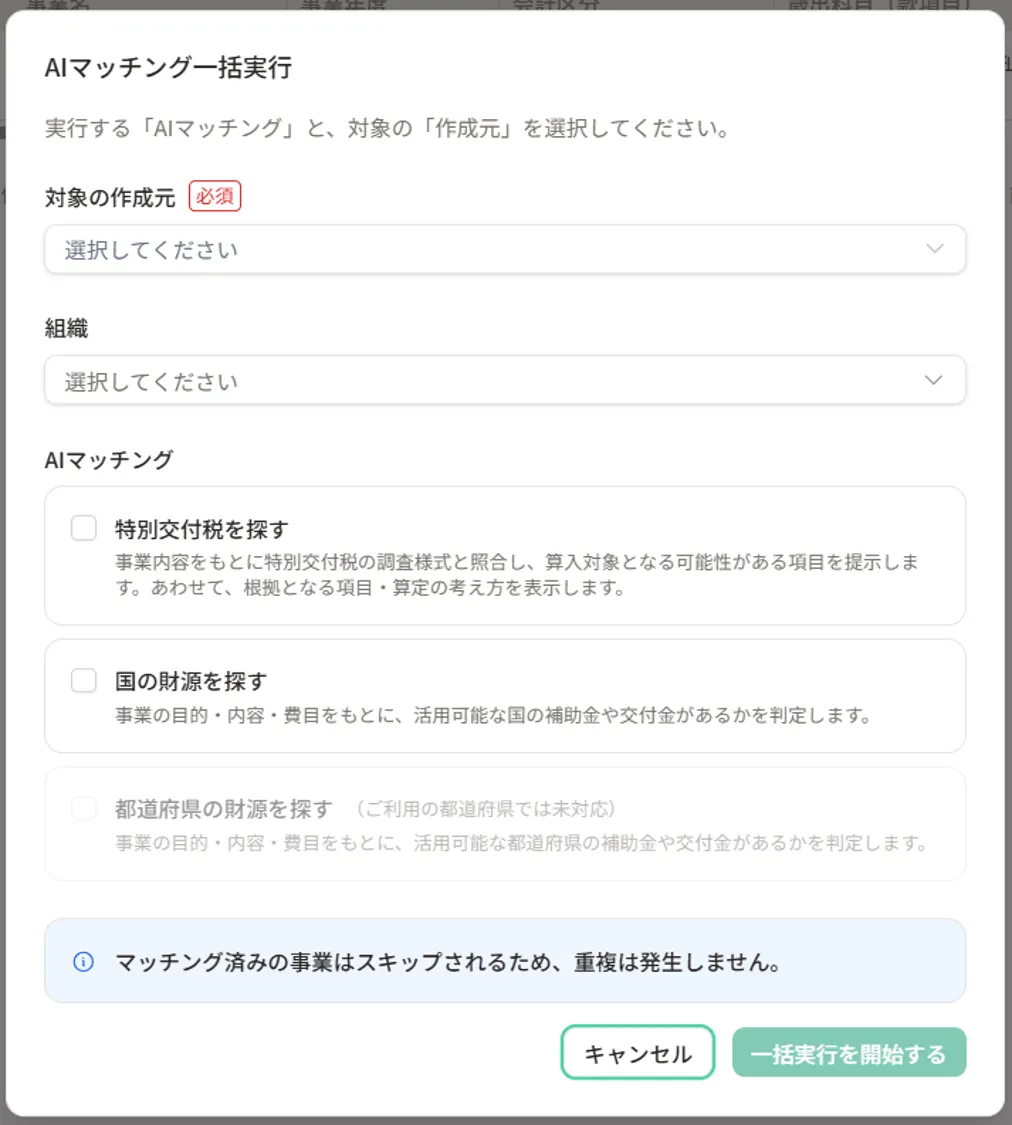Open the 対象の作成元 dropdown

[x=505, y=249]
